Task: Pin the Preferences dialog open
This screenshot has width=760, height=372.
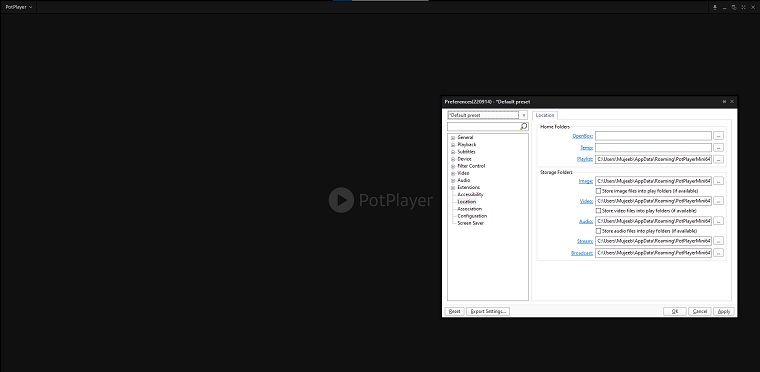Action: (724, 101)
